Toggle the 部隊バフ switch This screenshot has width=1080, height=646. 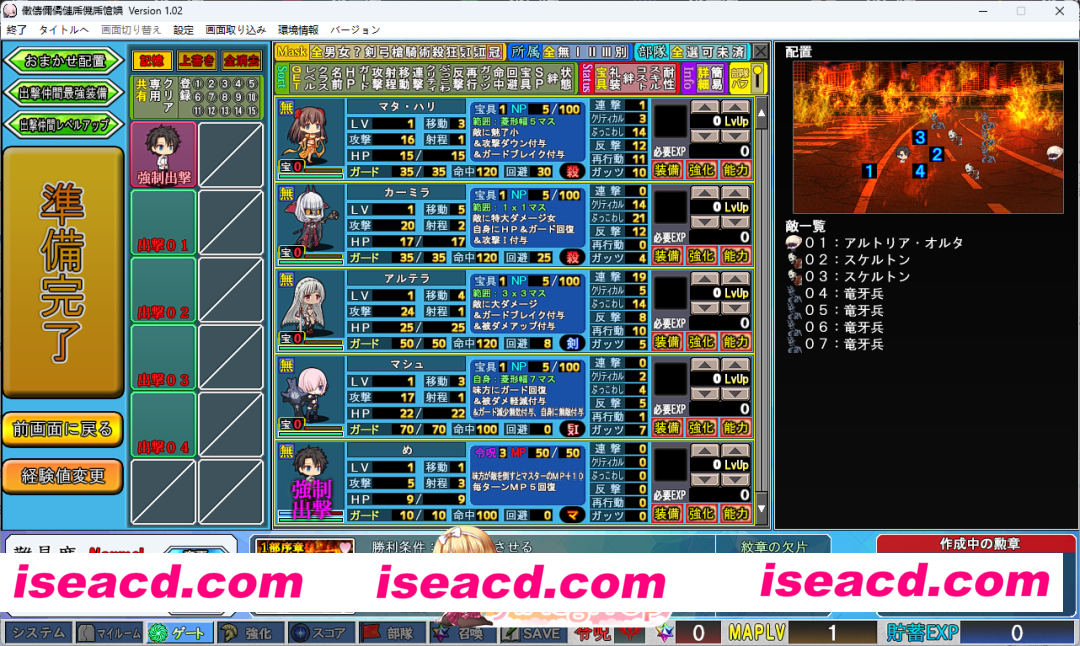point(756,77)
